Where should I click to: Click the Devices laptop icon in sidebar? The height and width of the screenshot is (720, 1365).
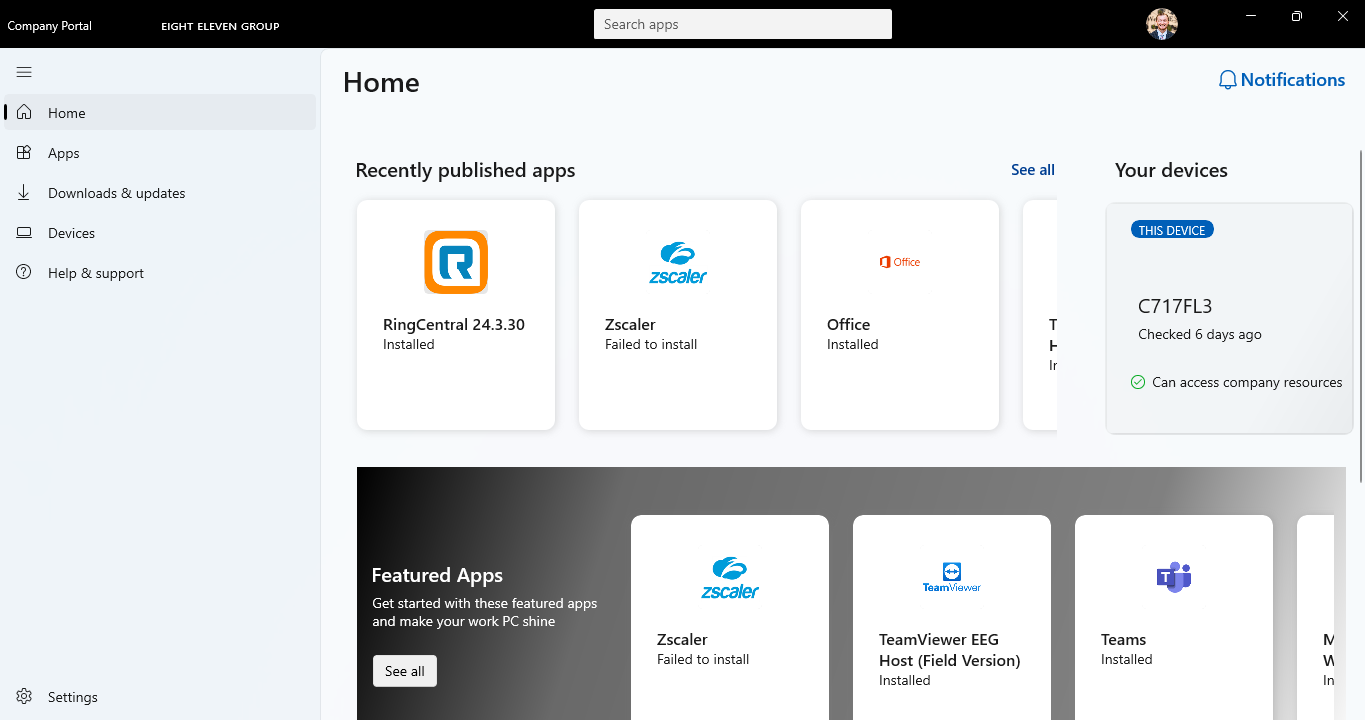25,233
